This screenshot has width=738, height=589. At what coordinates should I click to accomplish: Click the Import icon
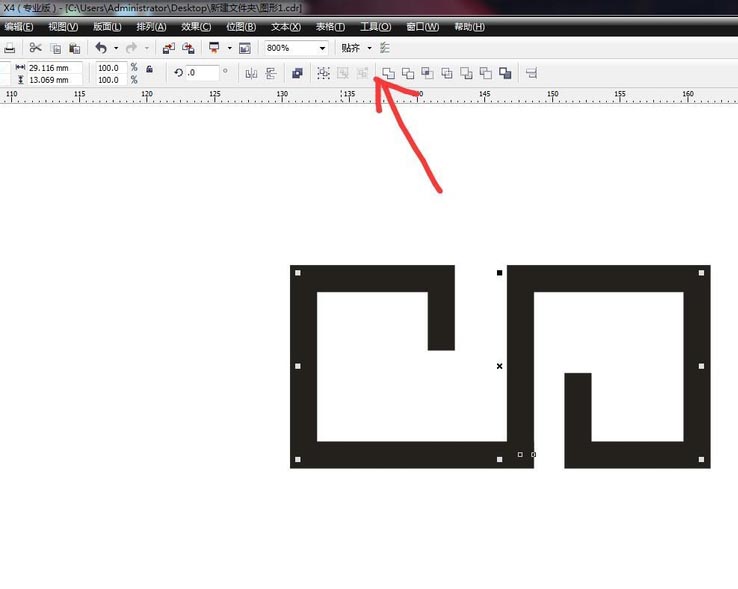tap(168, 48)
